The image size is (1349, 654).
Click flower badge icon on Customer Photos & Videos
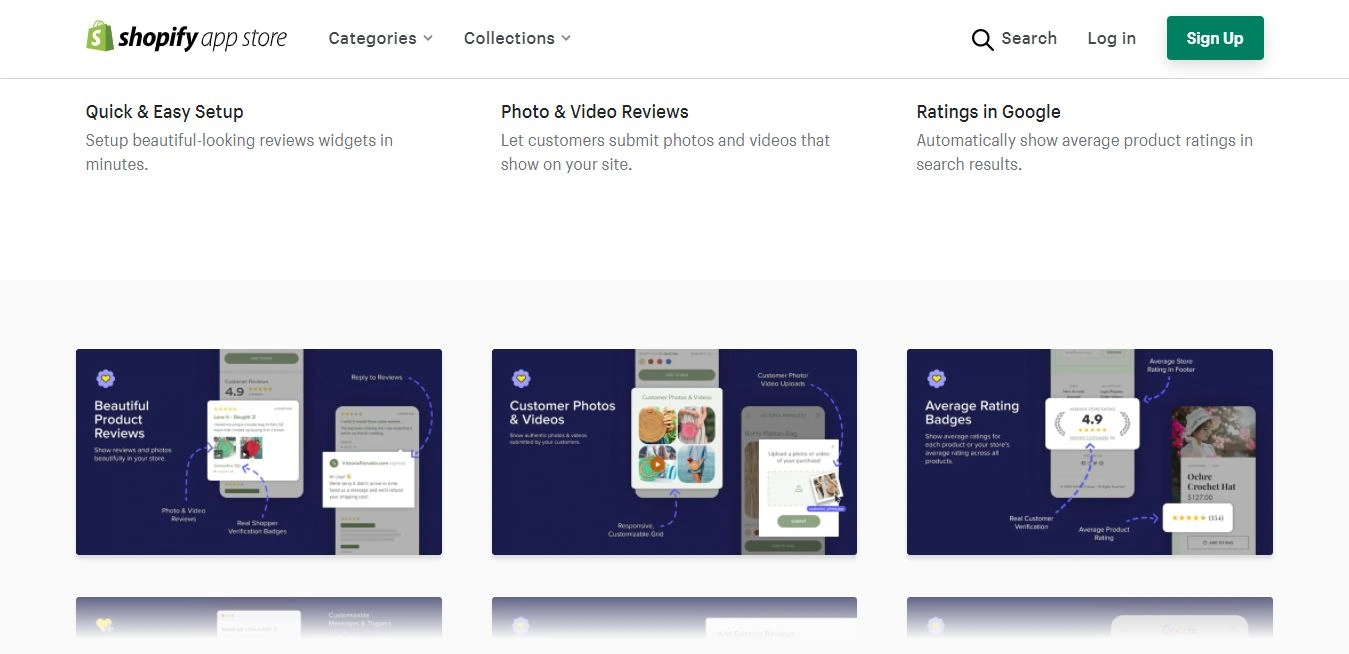(521, 379)
